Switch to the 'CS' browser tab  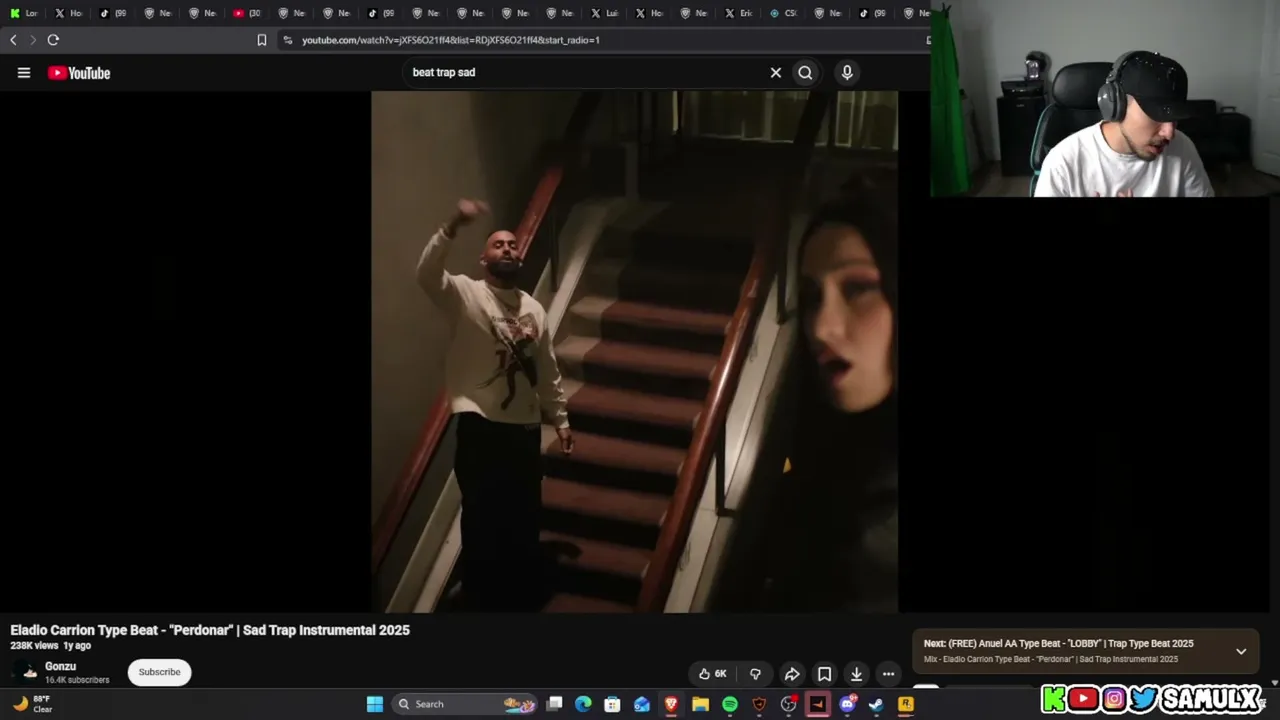click(782, 13)
